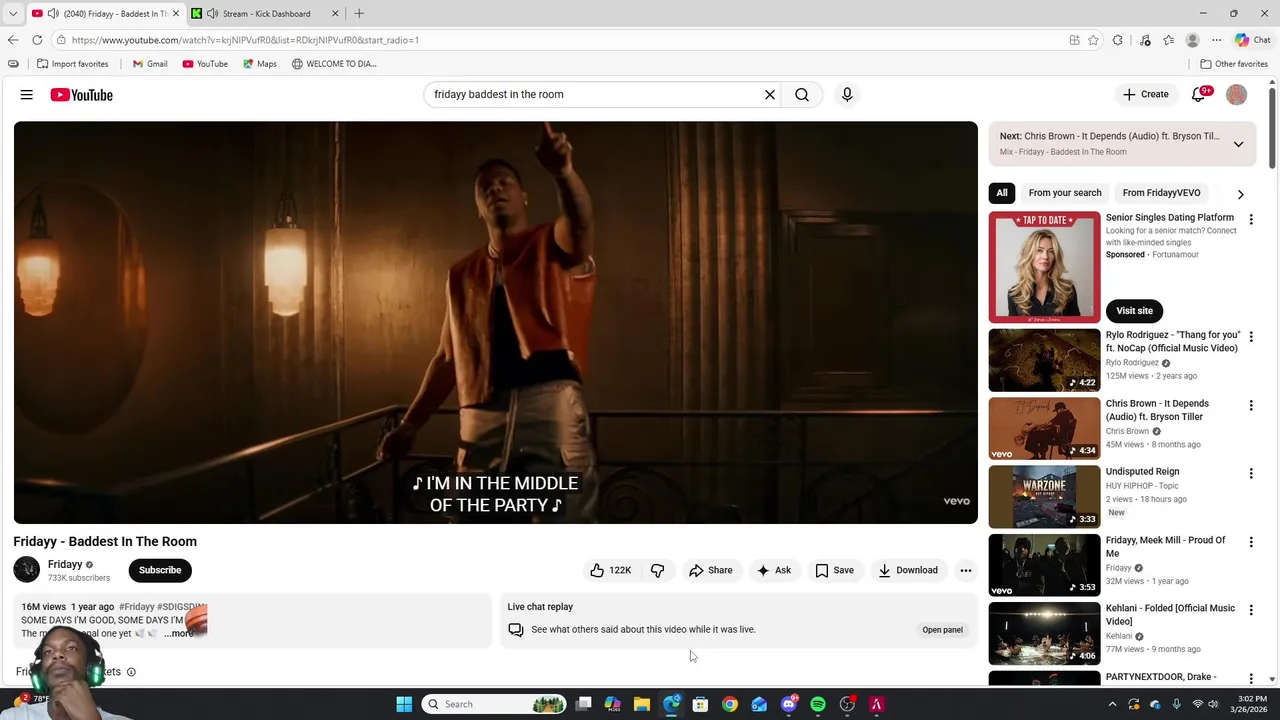Open options for Chris Brown It Depends

(x=1251, y=405)
